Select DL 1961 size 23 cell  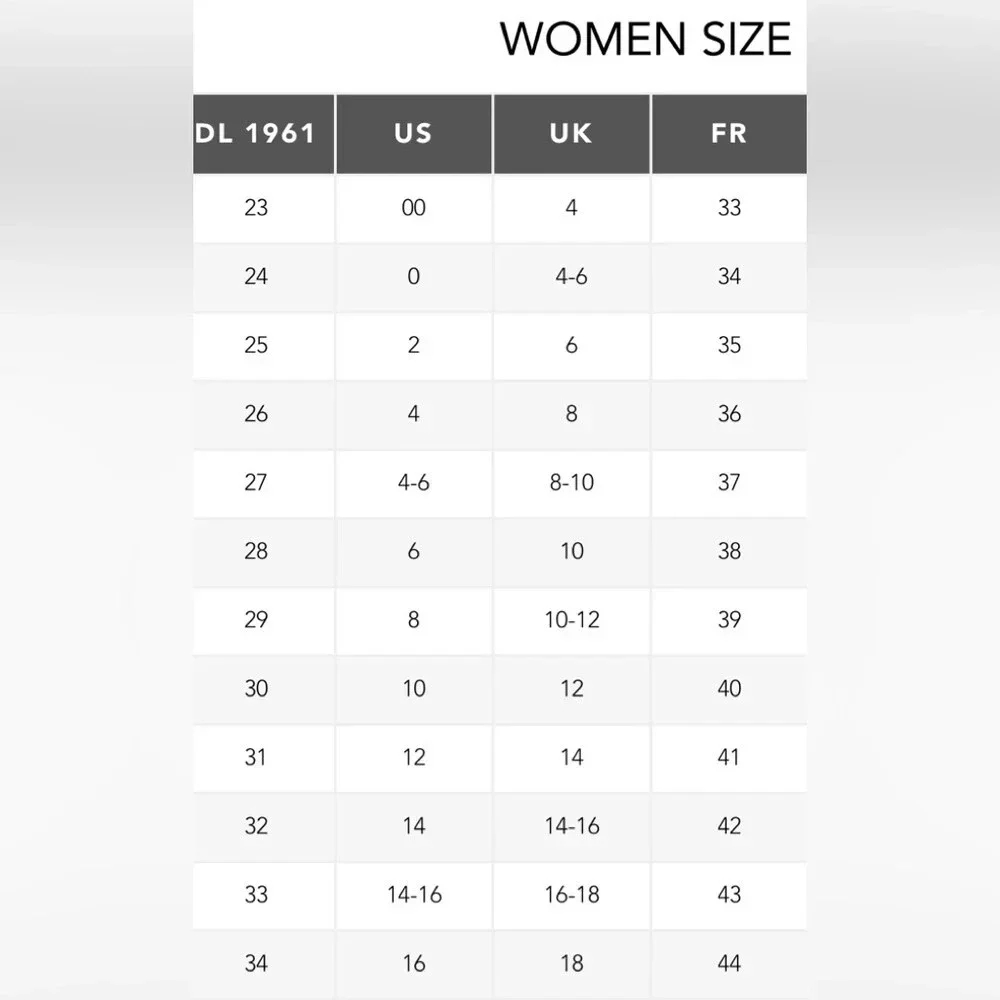pyautogui.click(x=263, y=209)
